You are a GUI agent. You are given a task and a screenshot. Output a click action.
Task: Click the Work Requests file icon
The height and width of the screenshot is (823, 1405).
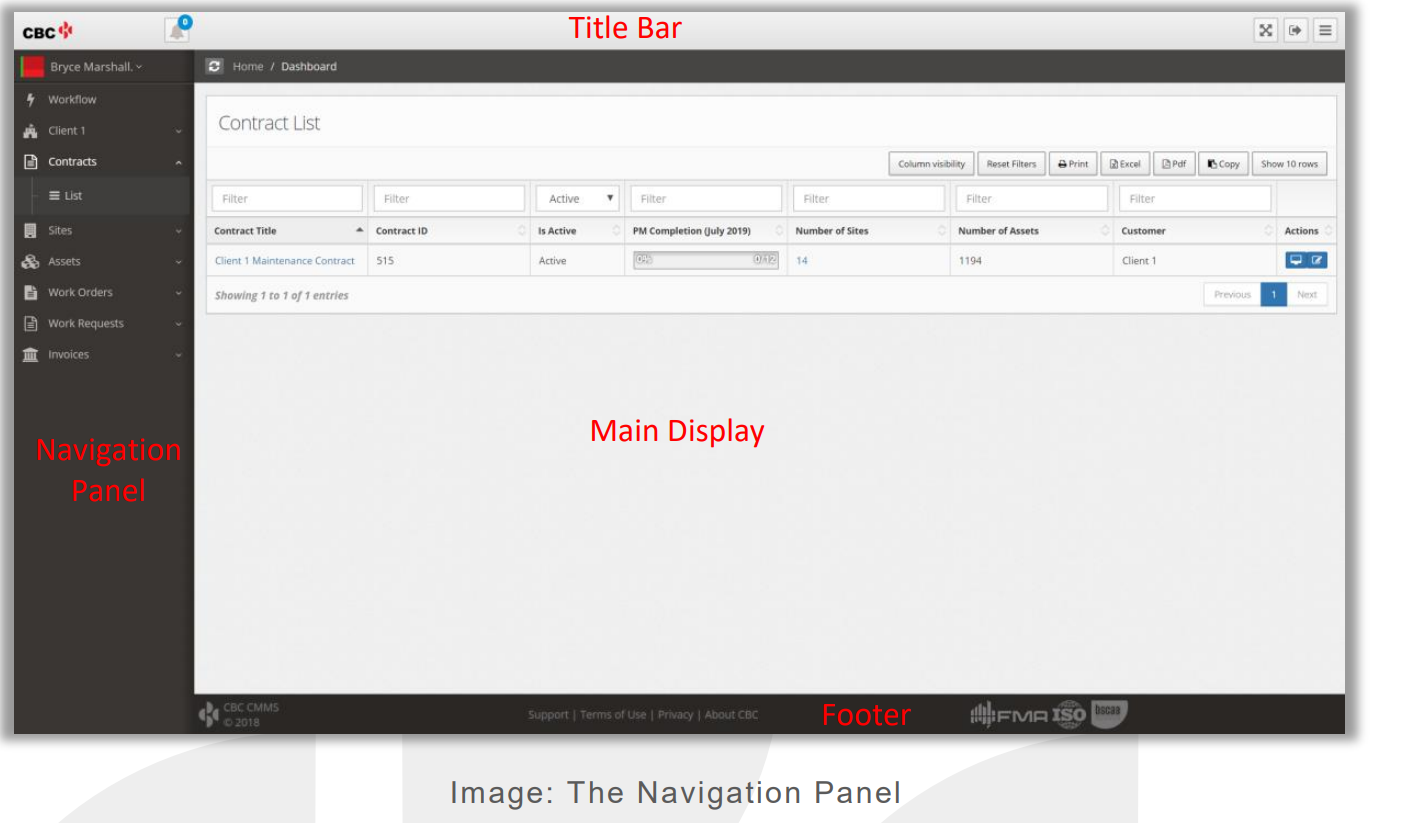click(30, 323)
